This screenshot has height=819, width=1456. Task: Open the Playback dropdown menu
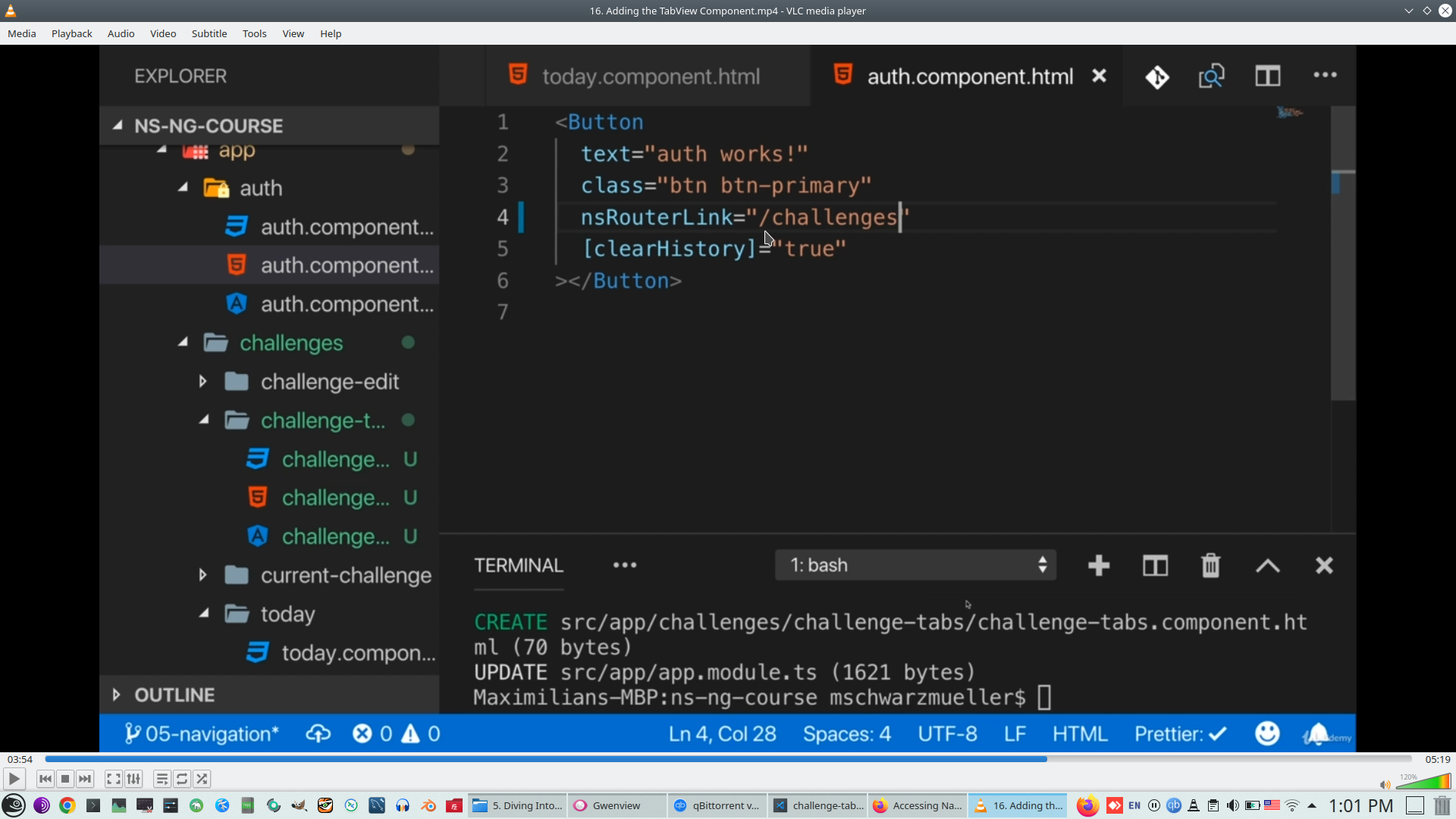pyautogui.click(x=71, y=33)
